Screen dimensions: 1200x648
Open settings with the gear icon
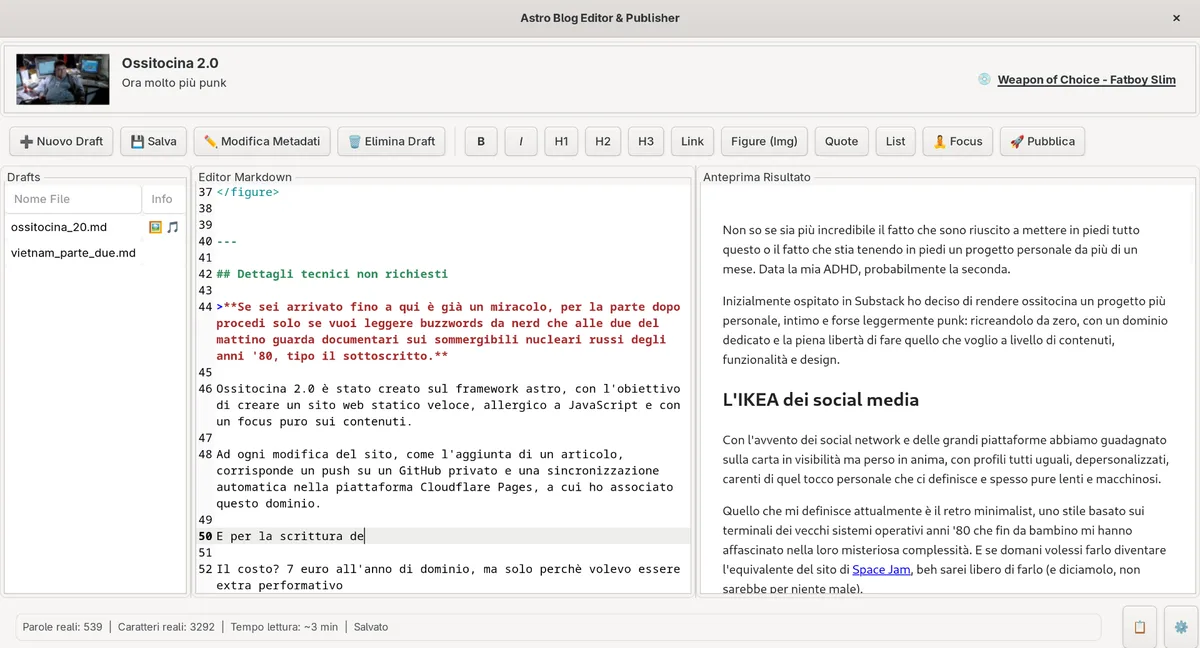pos(1181,627)
